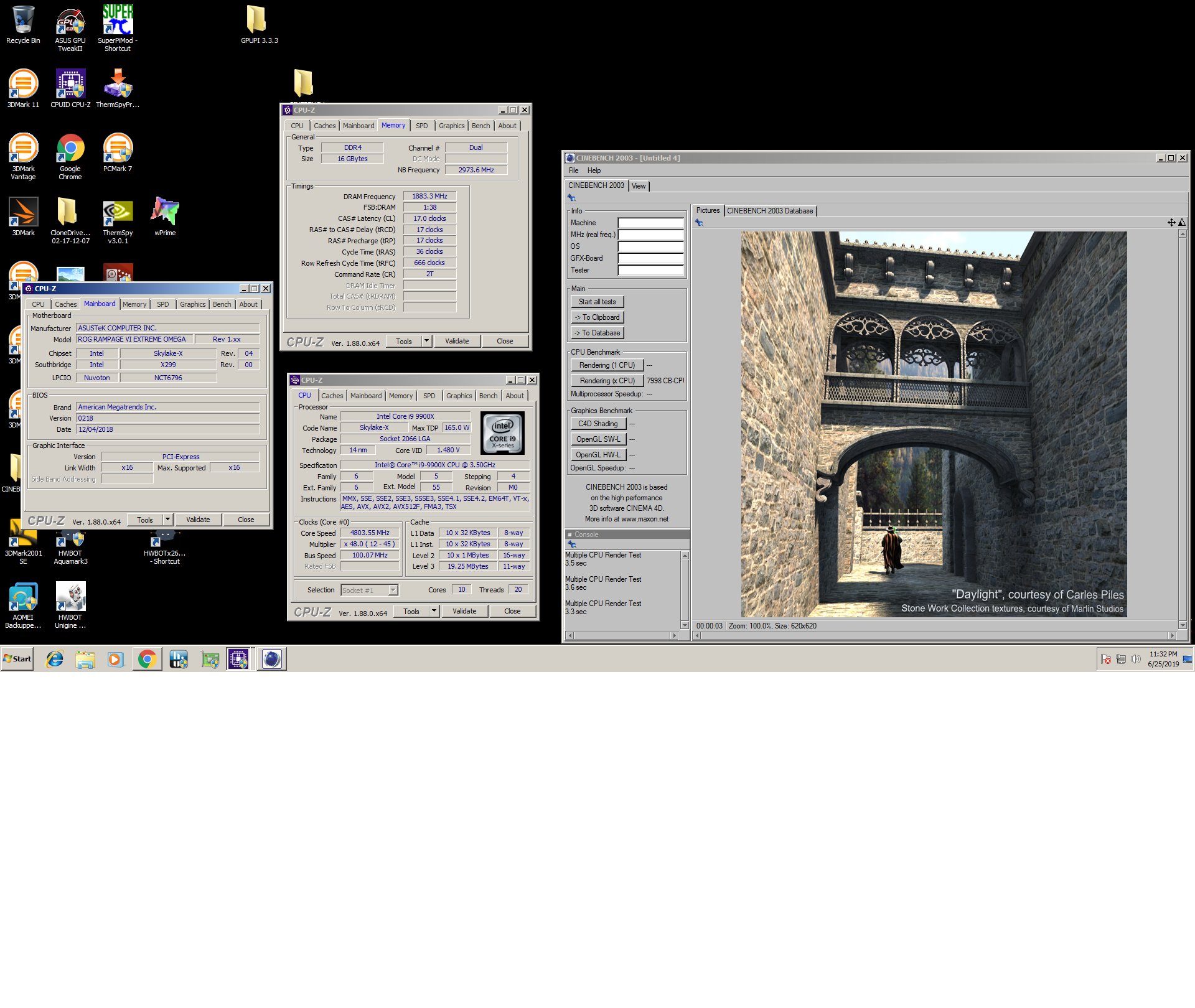The image size is (1195, 1008).
Task: Click the GFX-Board input field
Action: click(650, 258)
